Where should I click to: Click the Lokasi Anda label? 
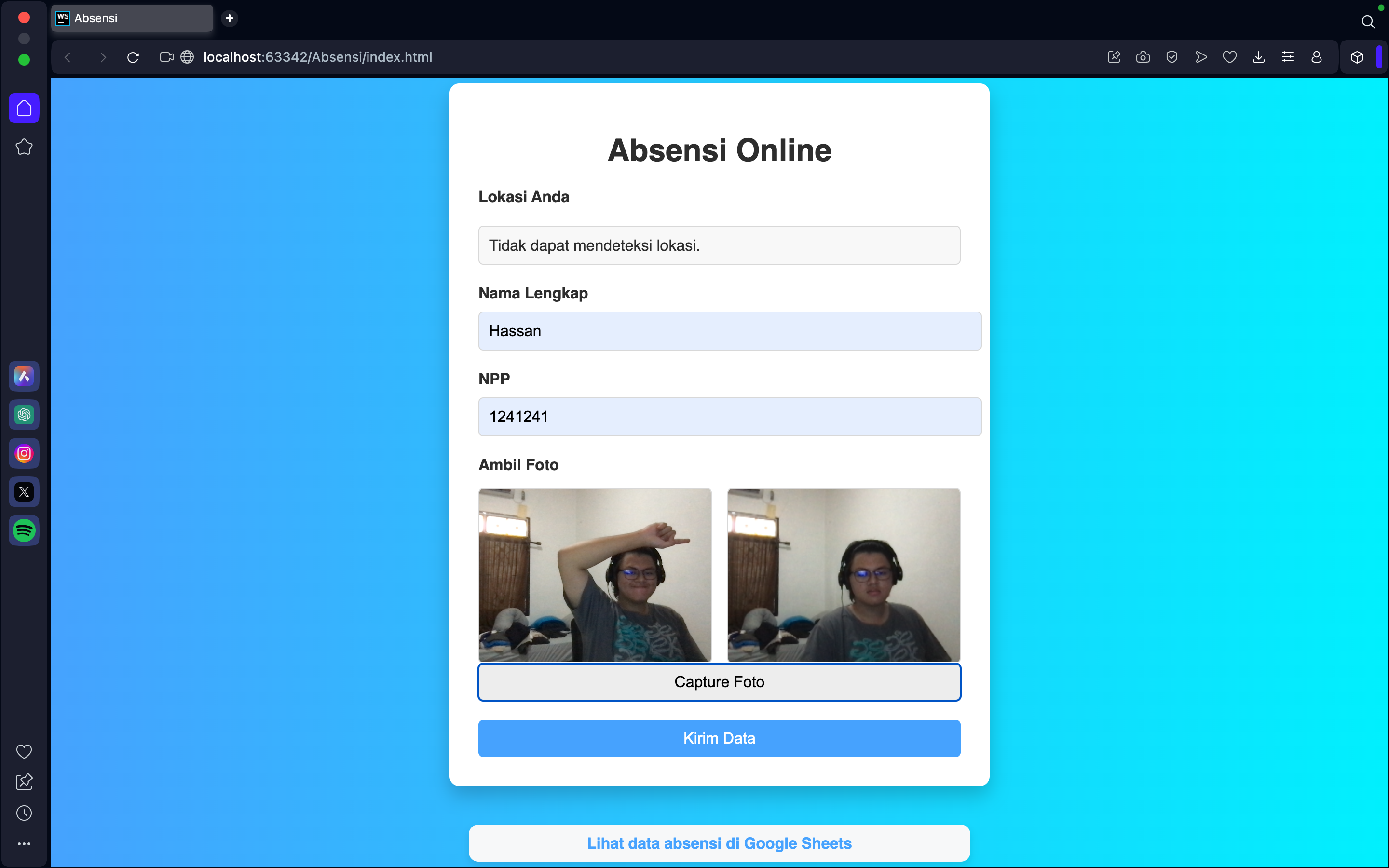click(x=523, y=197)
